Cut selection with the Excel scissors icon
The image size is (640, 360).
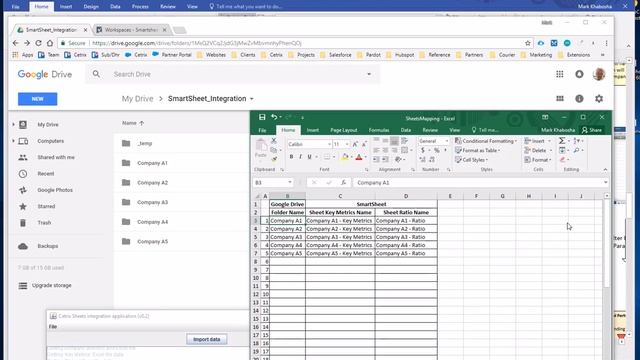pos(274,141)
